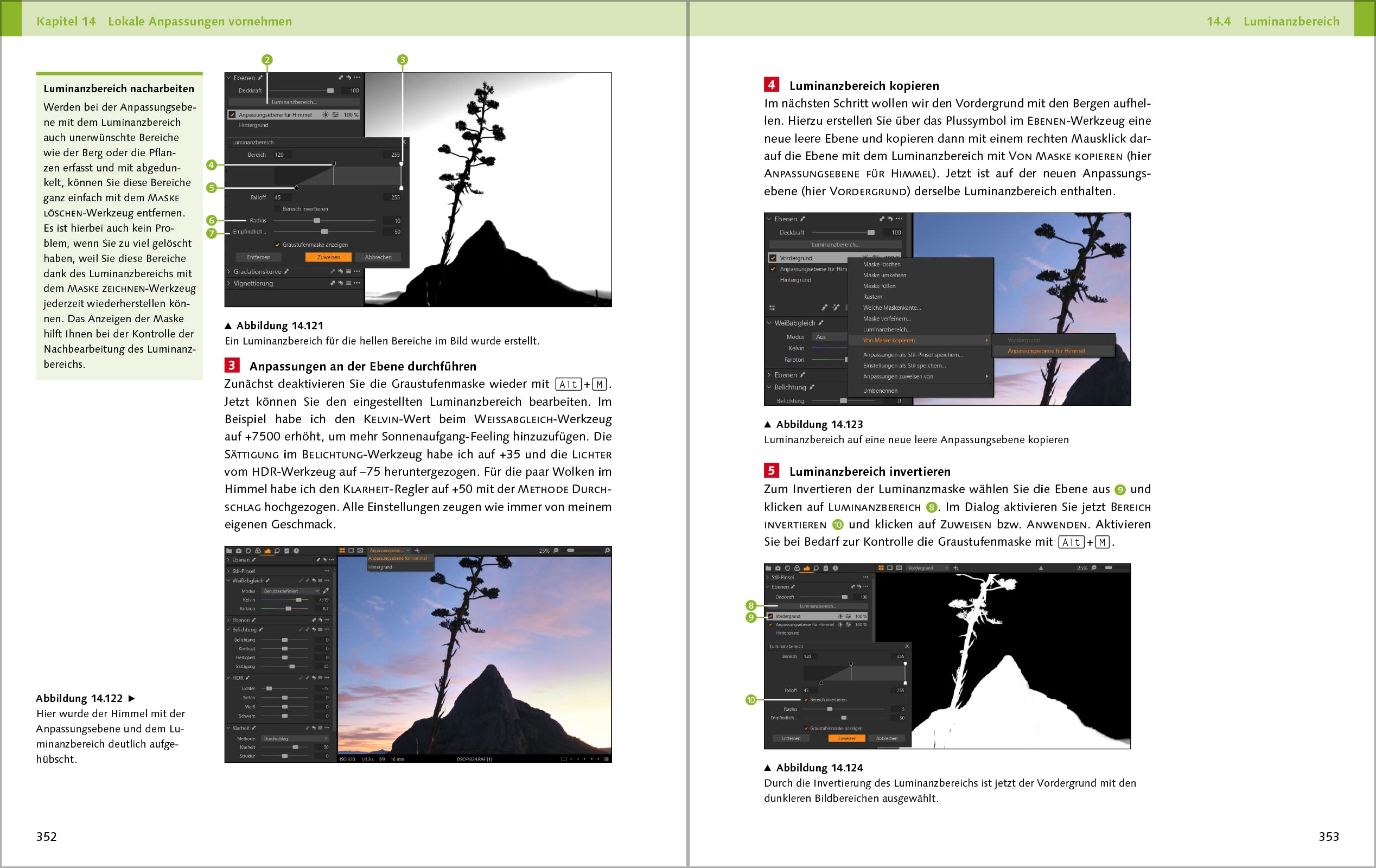This screenshot has width=1376, height=868.
Task: Select Weiche Maskenkante... in the context menu
Action: tap(892, 308)
